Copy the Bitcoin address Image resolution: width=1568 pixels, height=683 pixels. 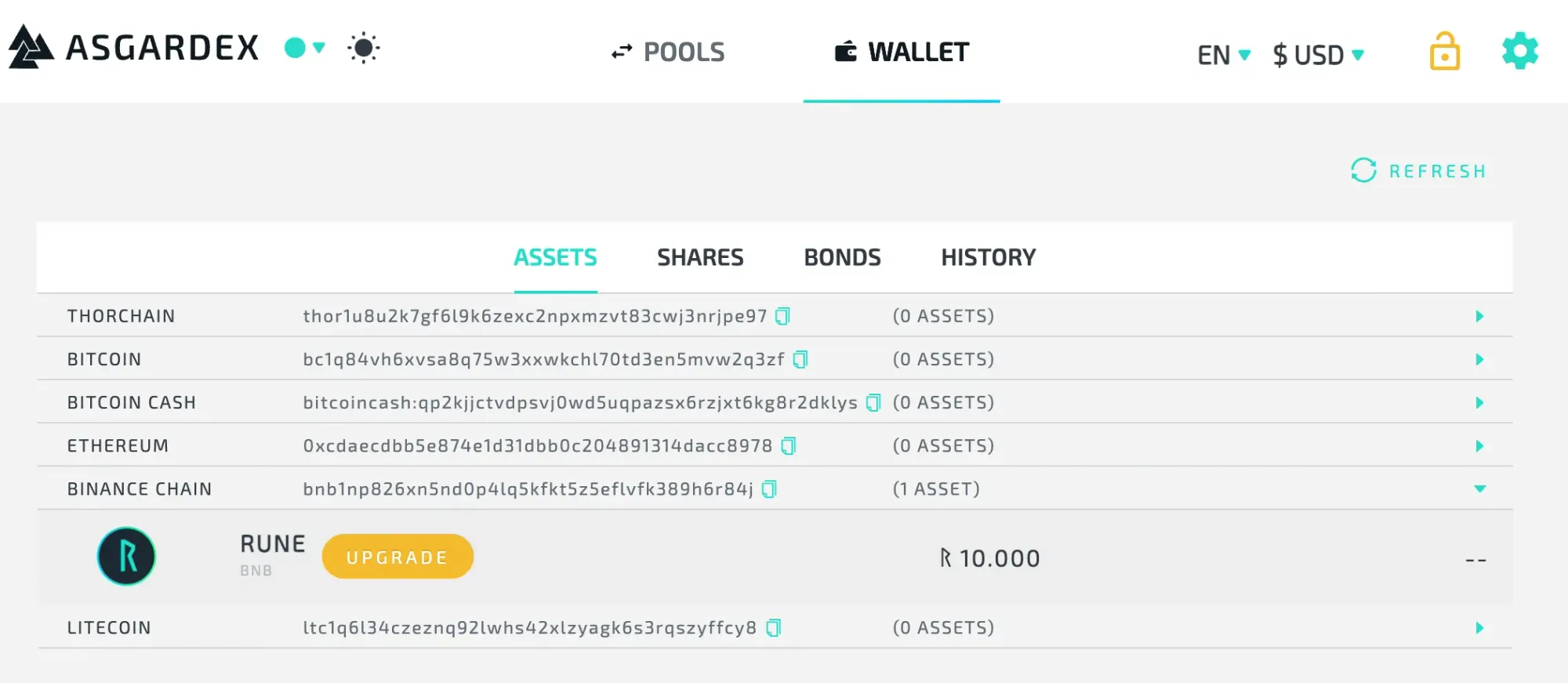800,359
